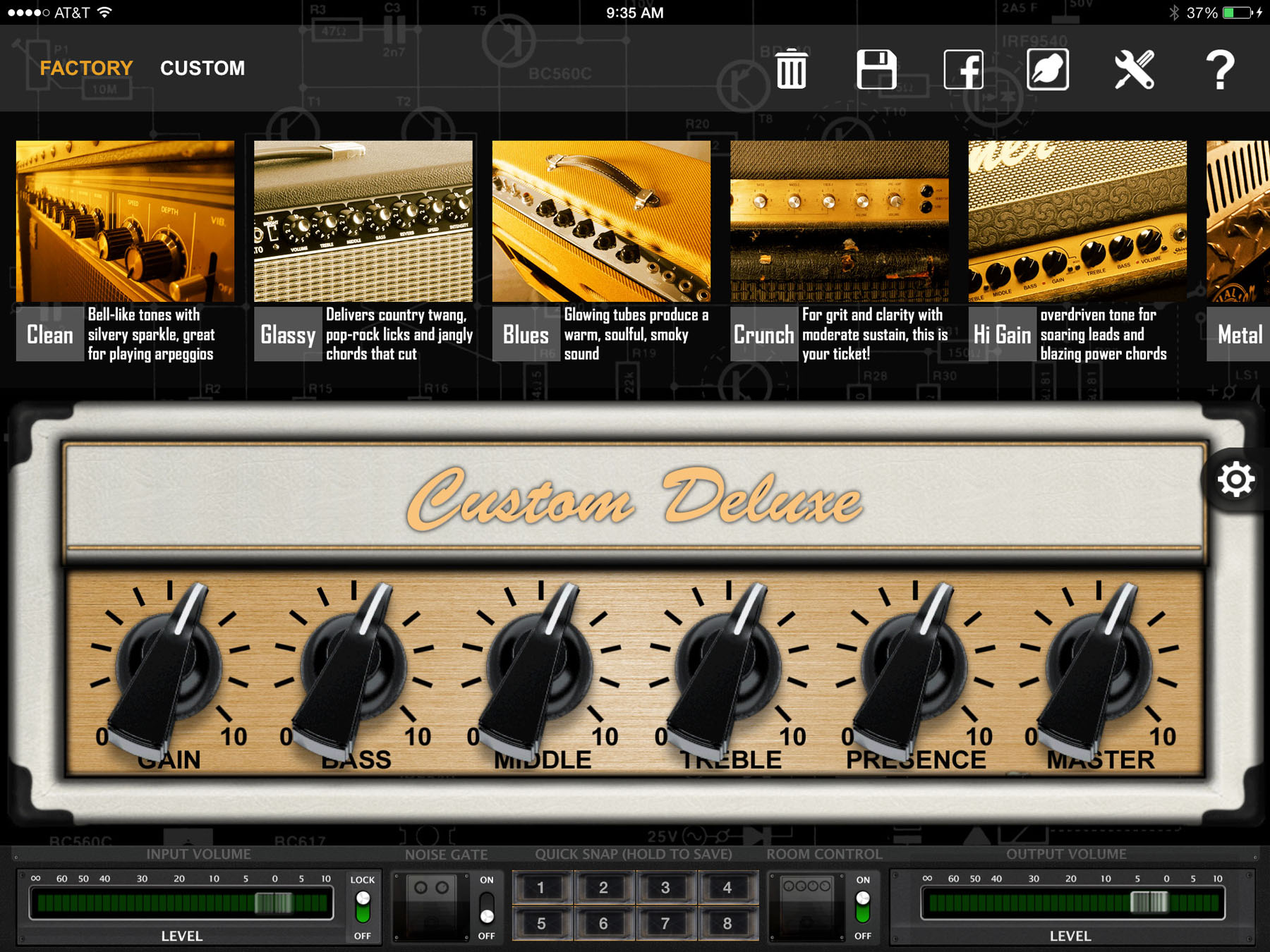Tap the noise gate pedal icon

[x=431, y=906]
